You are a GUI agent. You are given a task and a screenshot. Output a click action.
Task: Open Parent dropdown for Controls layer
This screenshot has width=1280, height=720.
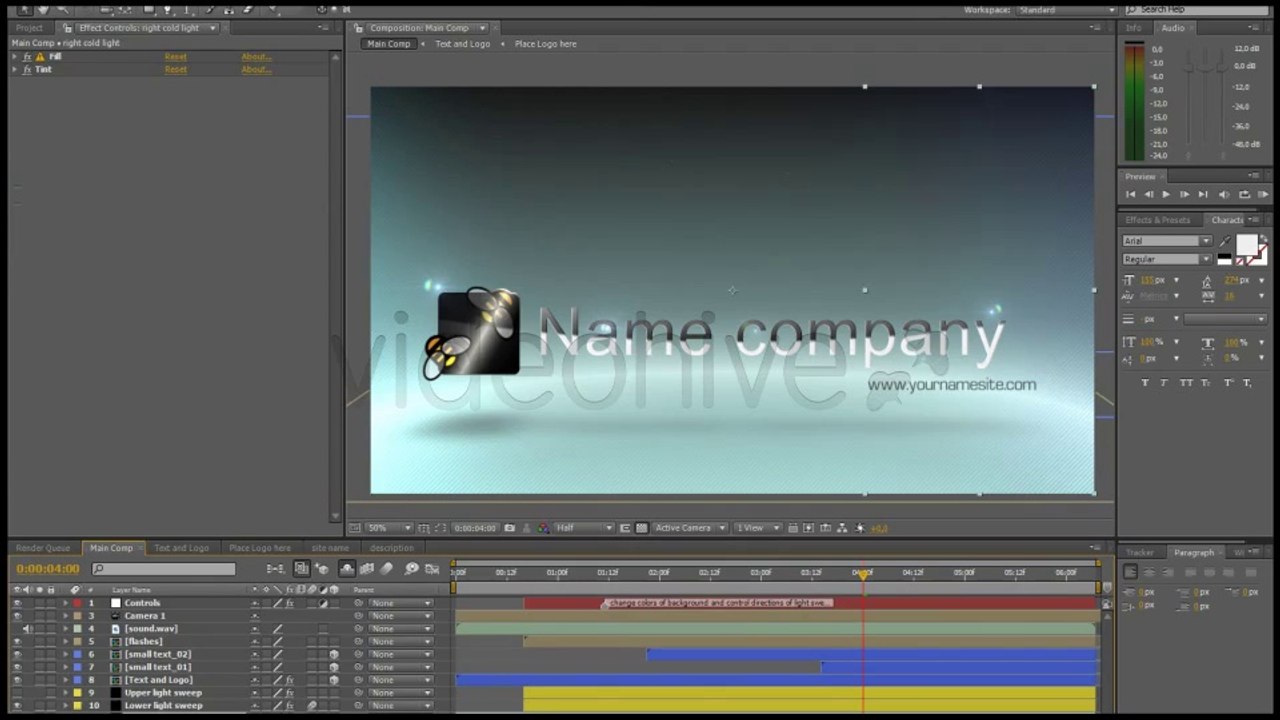[401, 603]
